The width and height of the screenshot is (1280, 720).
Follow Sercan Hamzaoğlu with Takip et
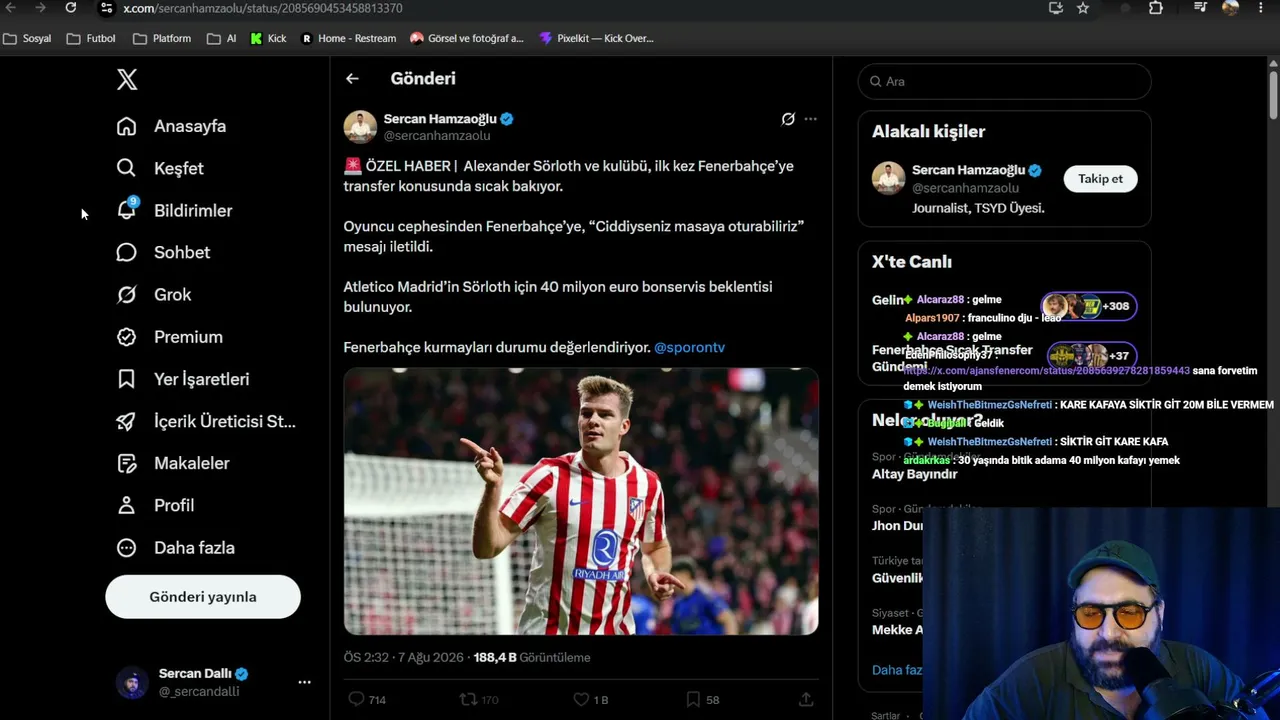tap(1100, 179)
